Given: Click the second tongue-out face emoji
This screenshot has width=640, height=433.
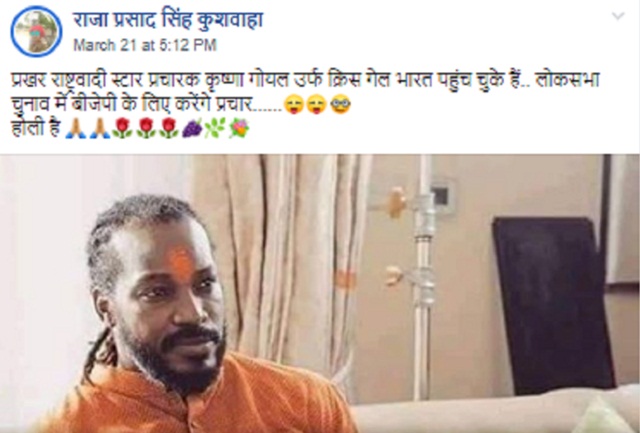Looking at the screenshot, I should pos(317,104).
